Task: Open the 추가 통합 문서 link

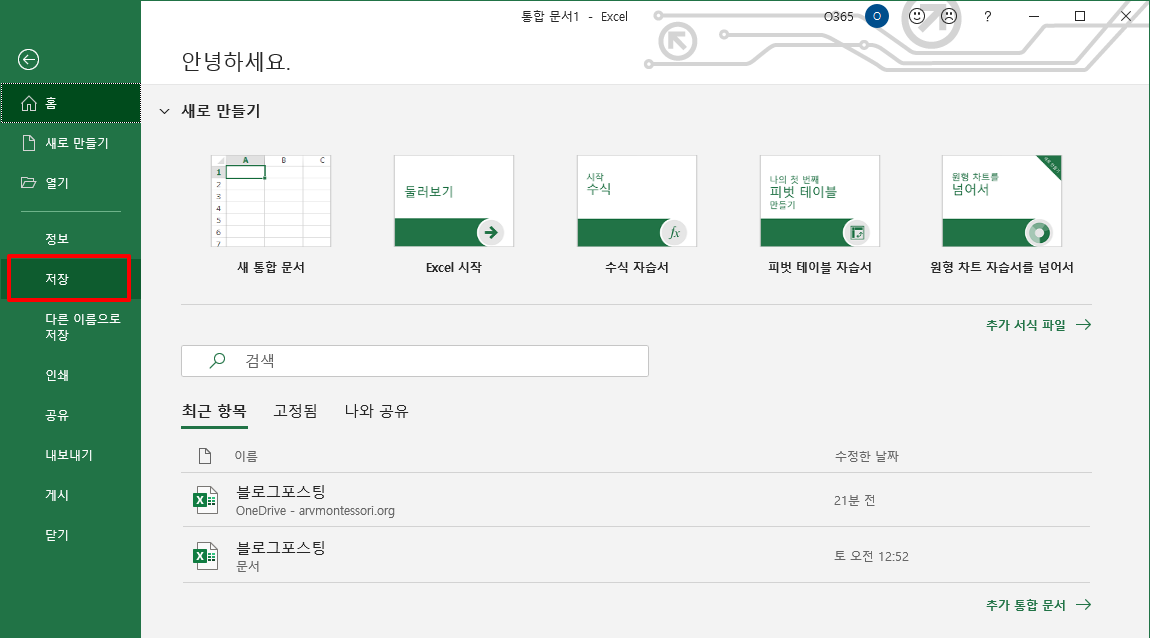Action: tap(1038, 605)
